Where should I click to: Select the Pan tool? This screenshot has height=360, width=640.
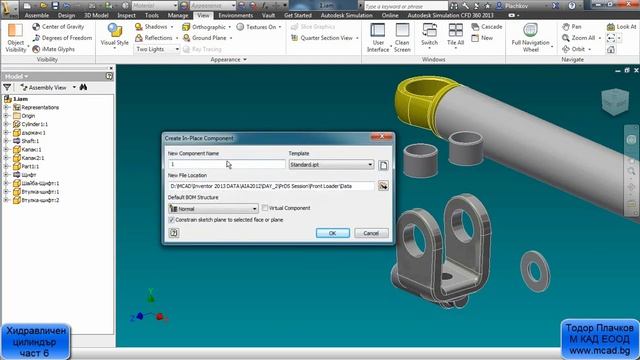(571, 27)
